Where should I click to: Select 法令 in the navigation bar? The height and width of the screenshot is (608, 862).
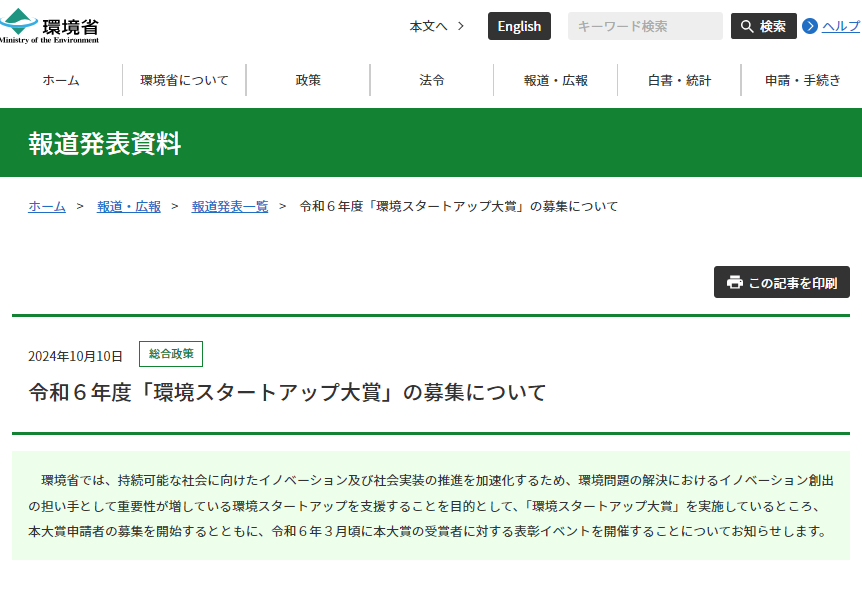click(x=431, y=80)
